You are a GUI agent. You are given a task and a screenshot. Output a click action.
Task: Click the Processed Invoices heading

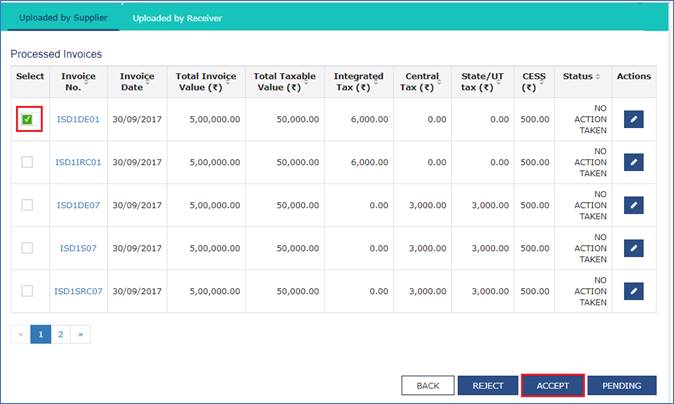click(x=56, y=54)
